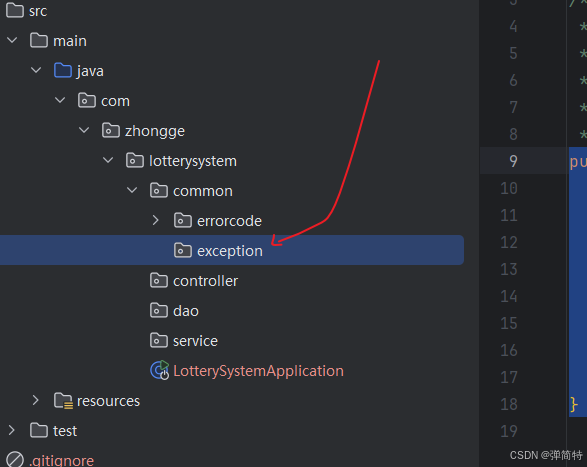Click line number 18 in gutter
The height and width of the screenshot is (467, 587).
click(x=509, y=404)
